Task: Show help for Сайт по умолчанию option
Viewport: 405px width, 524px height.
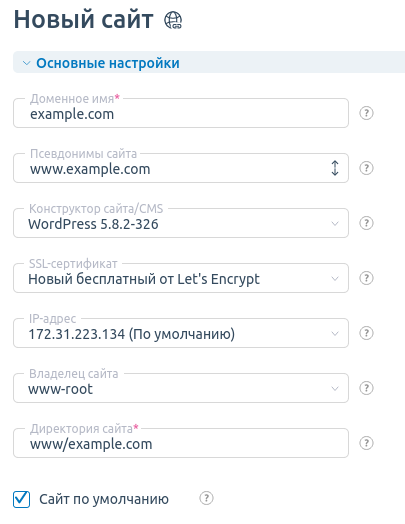Action: point(206,498)
